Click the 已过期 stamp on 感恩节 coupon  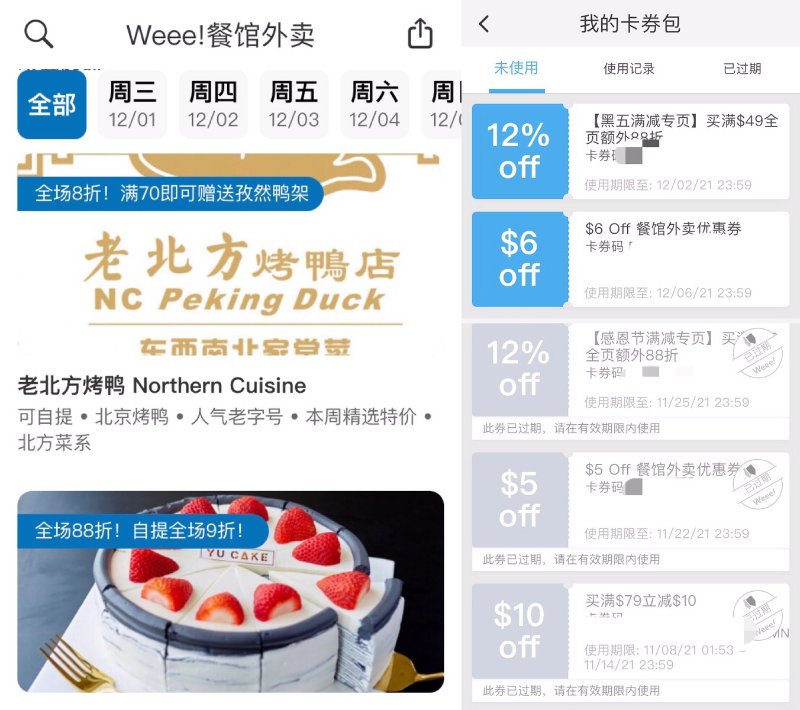(757, 353)
